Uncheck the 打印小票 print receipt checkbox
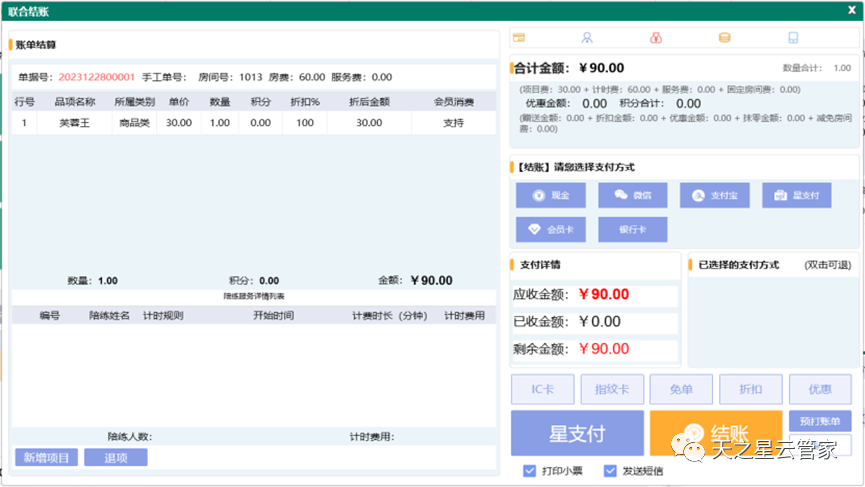 pyautogui.click(x=530, y=471)
